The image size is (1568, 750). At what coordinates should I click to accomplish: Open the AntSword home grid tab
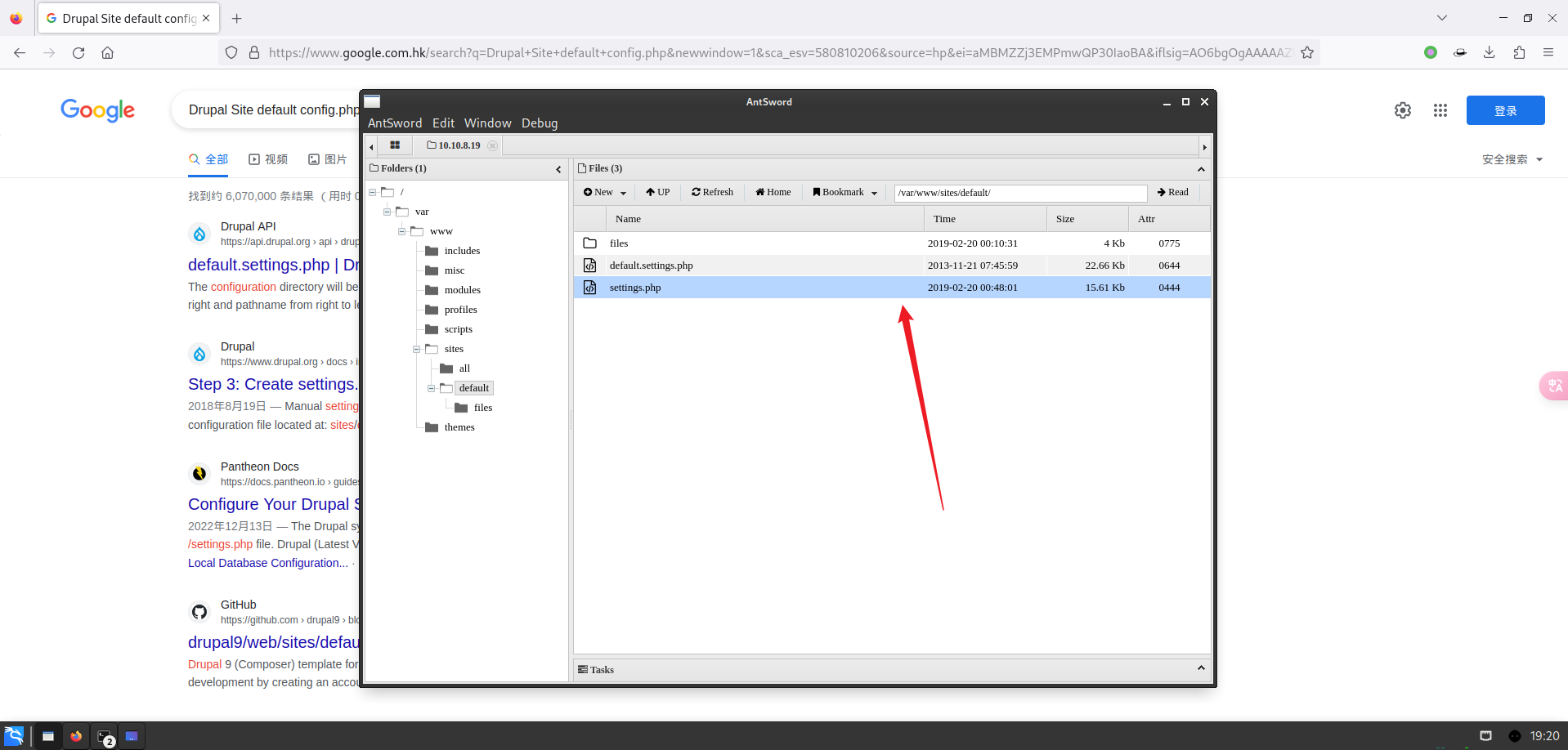click(395, 145)
